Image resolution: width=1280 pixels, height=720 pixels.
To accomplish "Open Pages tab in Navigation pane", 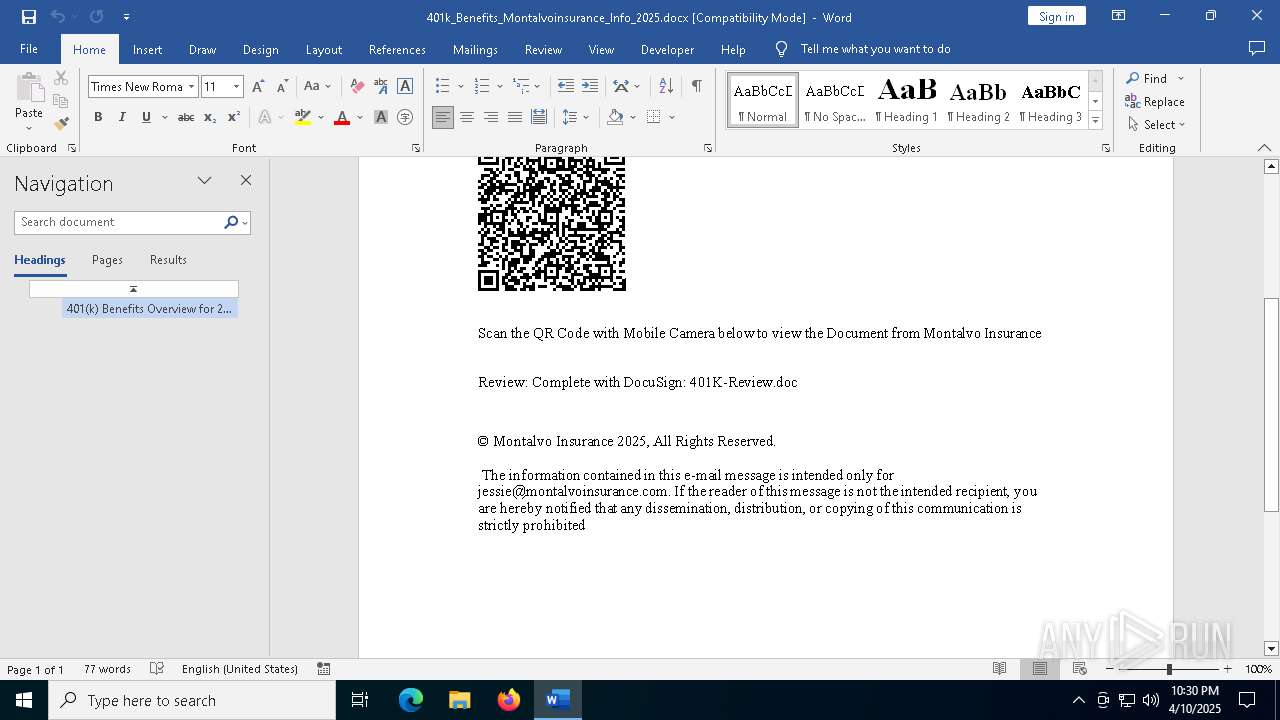I will tap(107, 260).
